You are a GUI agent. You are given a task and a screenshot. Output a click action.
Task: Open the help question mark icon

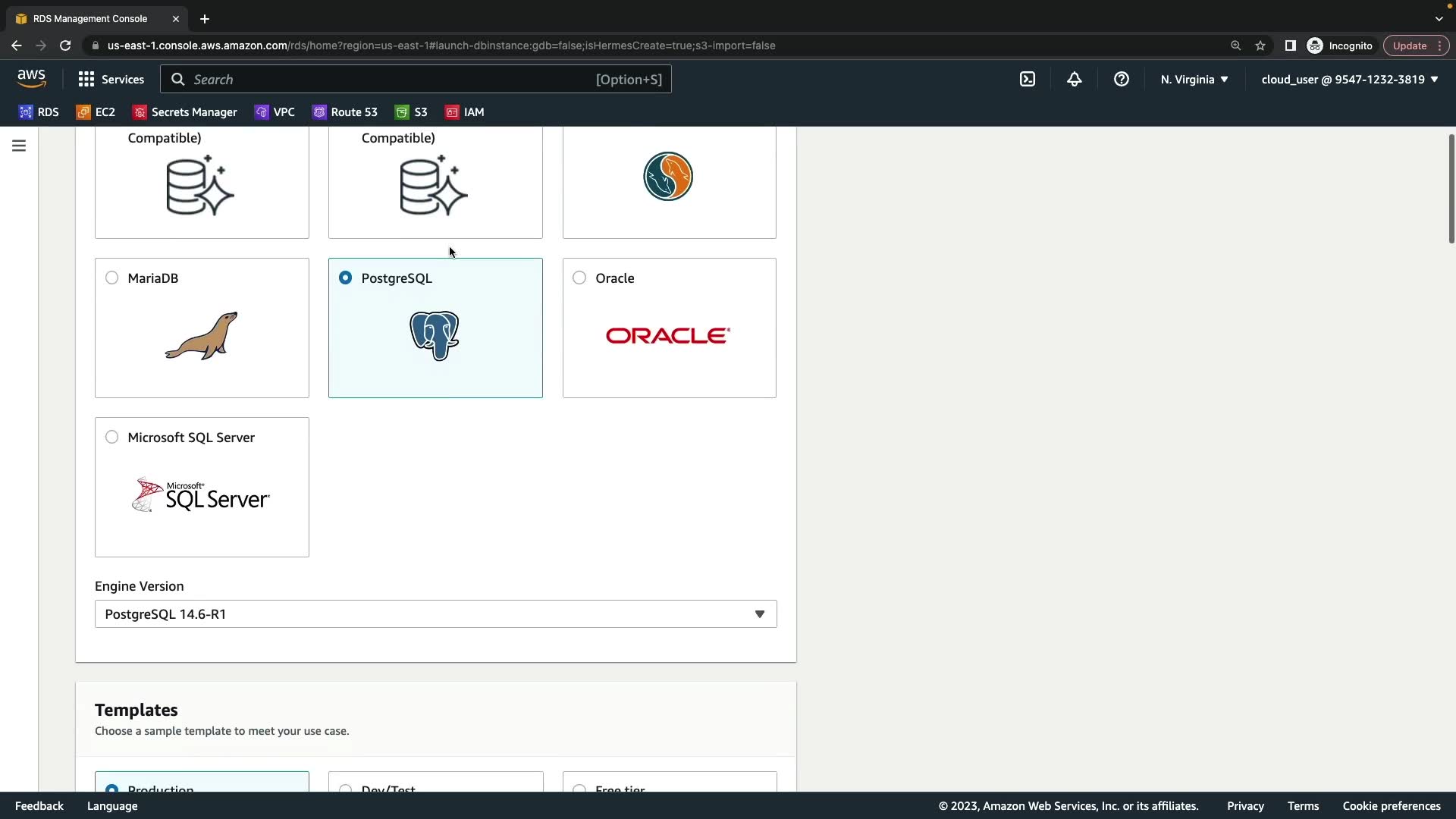click(1122, 79)
